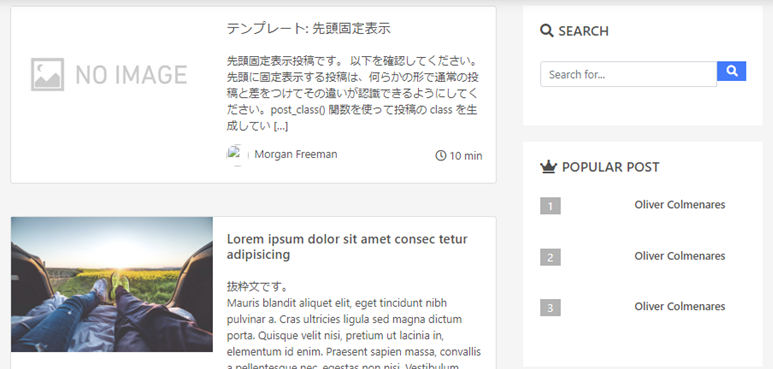Click the clock icon next to 10 min

pyautogui.click(x=441, y=156)
